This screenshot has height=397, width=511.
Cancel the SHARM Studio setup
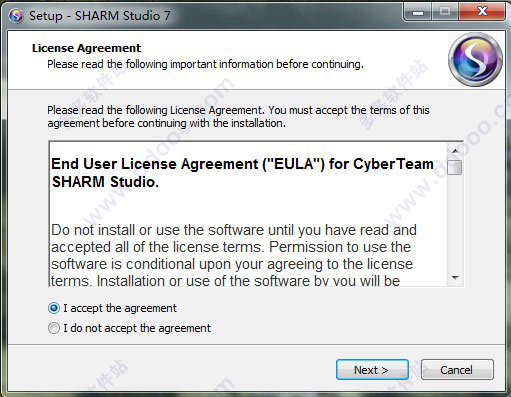coord(457,370)
